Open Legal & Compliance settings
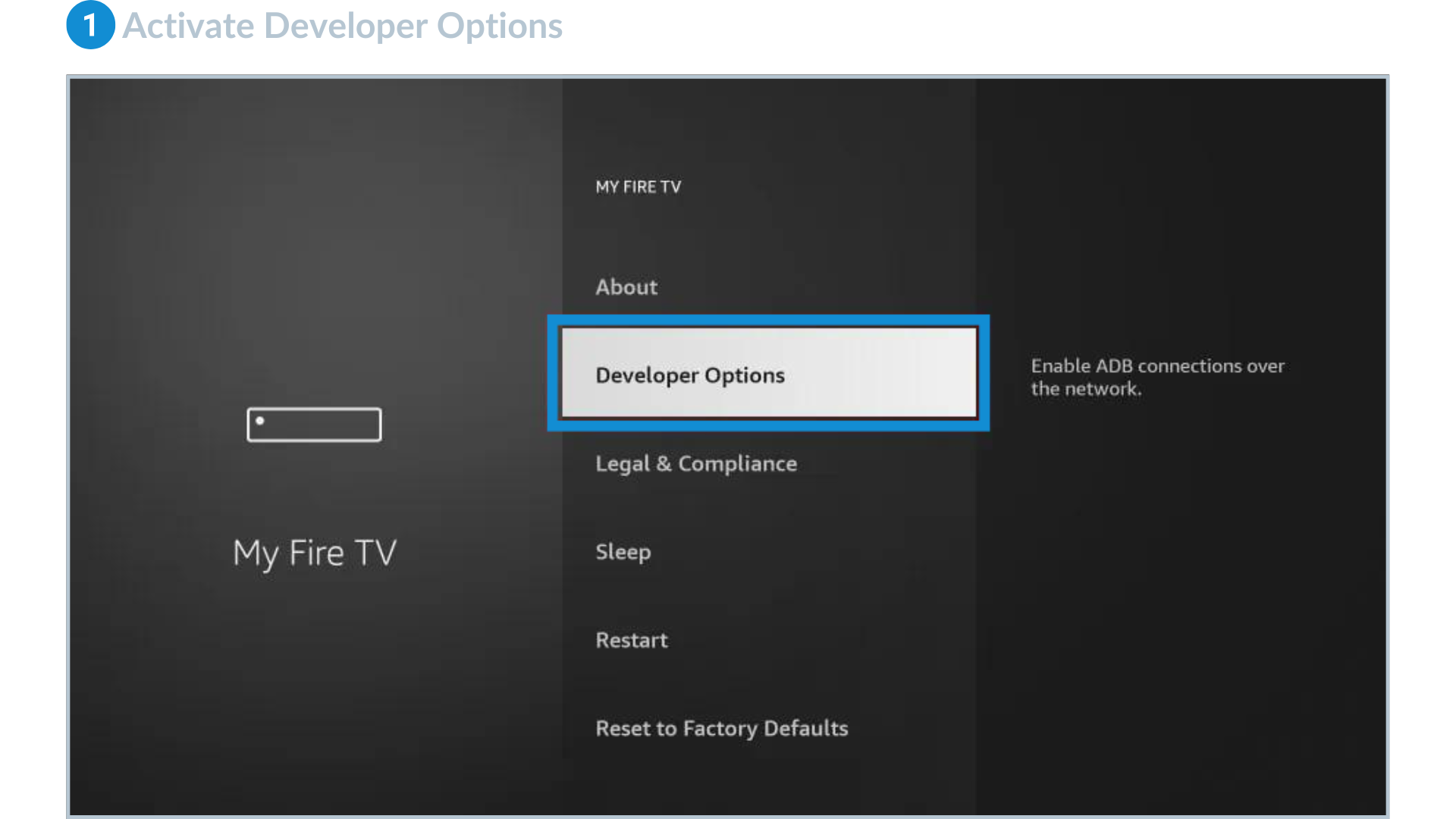Screen dimensions: 1456x819 pyautogui.click(x=696, y=463)
